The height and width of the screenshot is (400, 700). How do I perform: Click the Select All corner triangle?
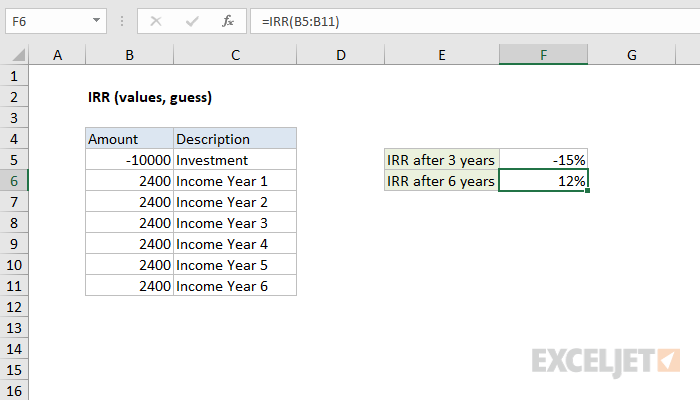pos(18,55)
